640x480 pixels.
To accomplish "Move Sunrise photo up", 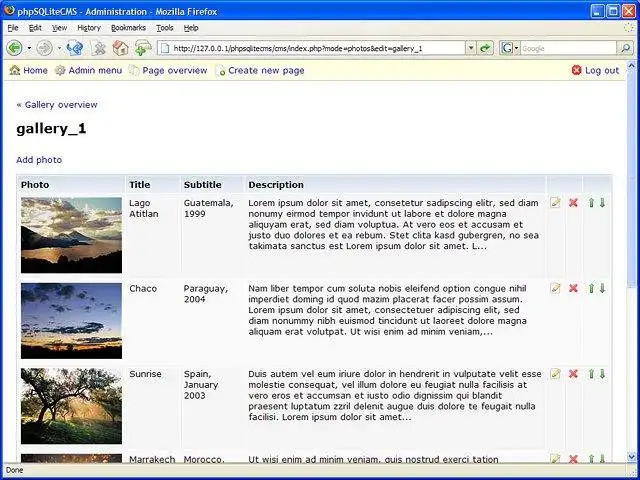I will 591,373.
